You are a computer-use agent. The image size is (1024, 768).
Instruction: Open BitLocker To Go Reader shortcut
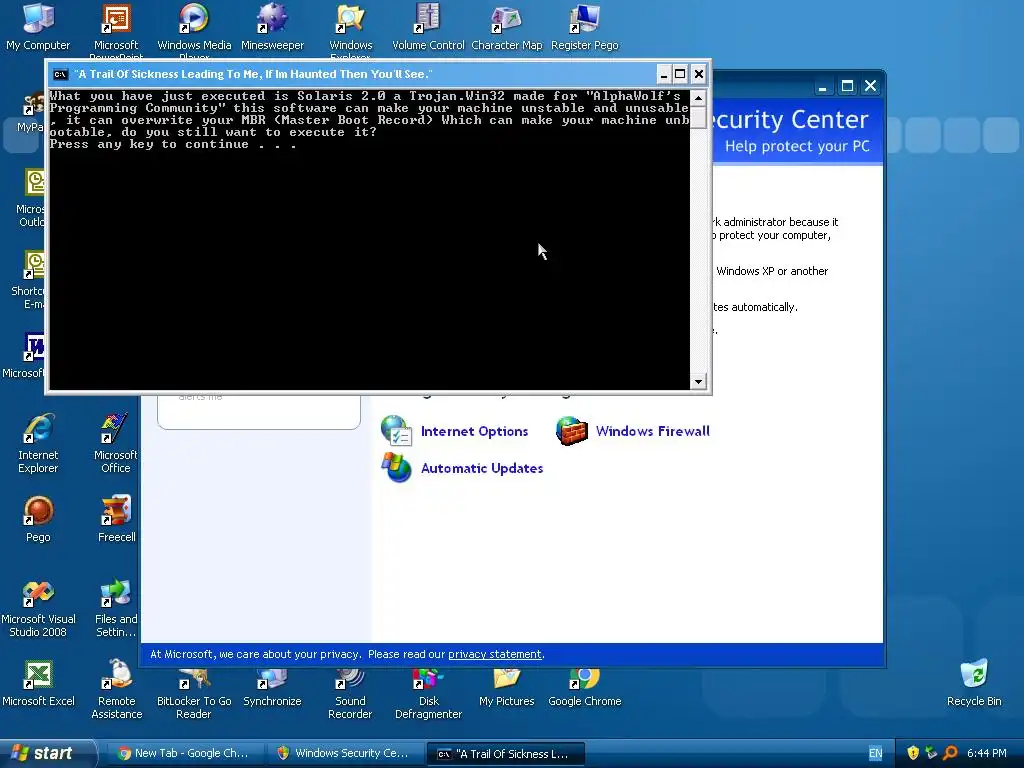point(194,694)
